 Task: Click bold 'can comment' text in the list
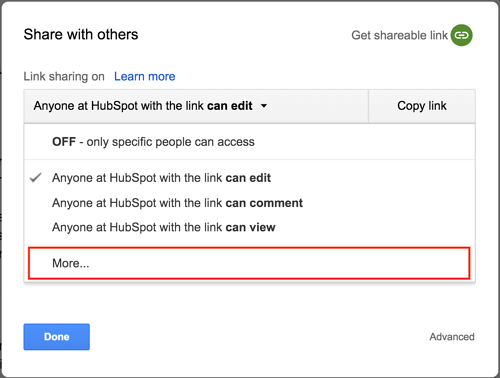click(x=264, y=203)
